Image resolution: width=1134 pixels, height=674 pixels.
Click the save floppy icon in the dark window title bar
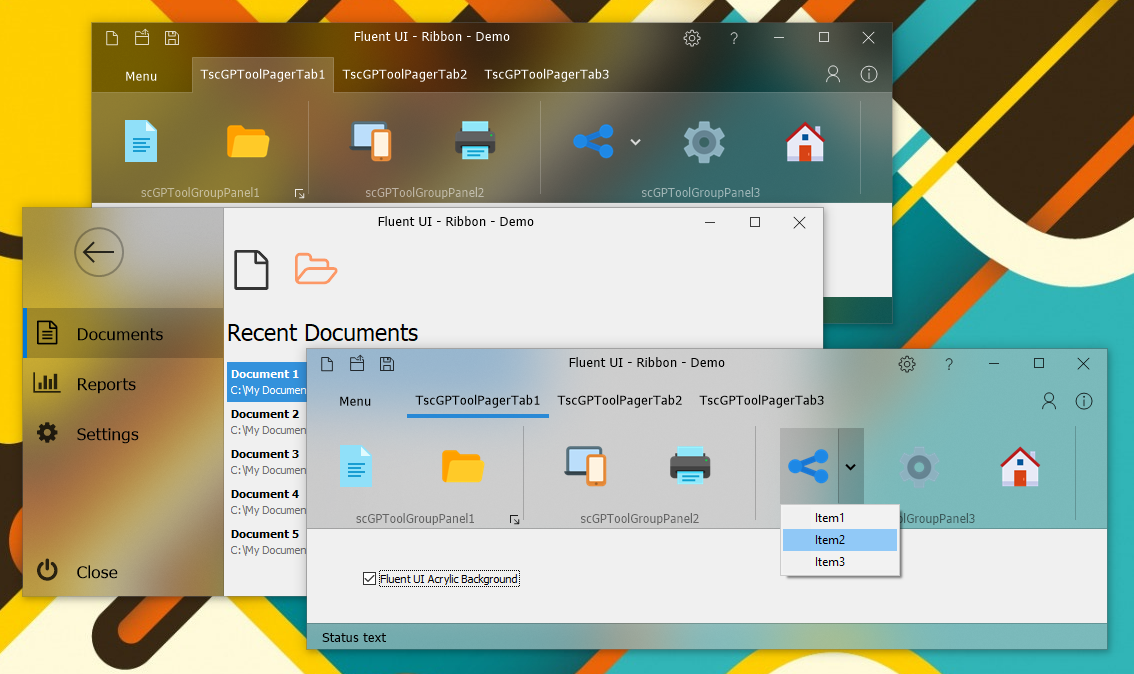click(x=171, y=38)
